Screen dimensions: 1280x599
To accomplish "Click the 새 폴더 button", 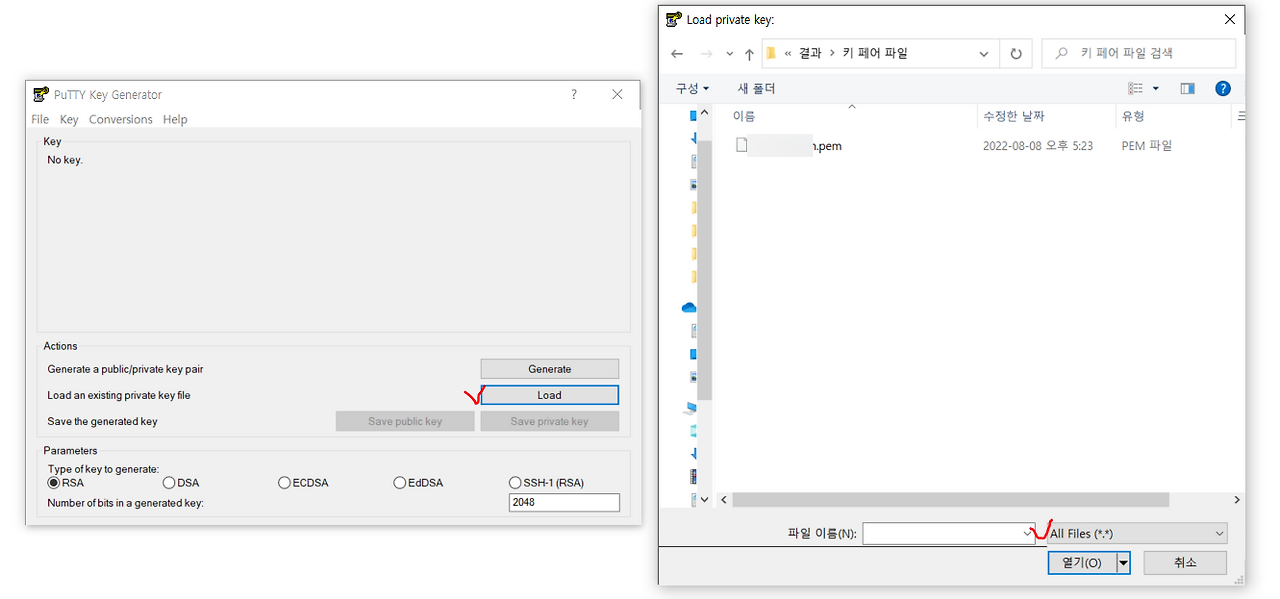I will tap(757, 88).
